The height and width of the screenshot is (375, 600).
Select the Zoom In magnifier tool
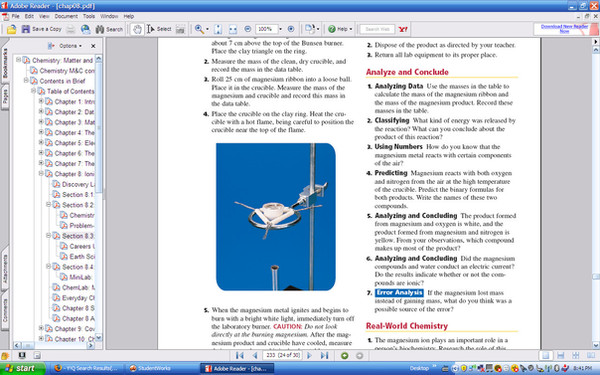(x=199, y=29)
